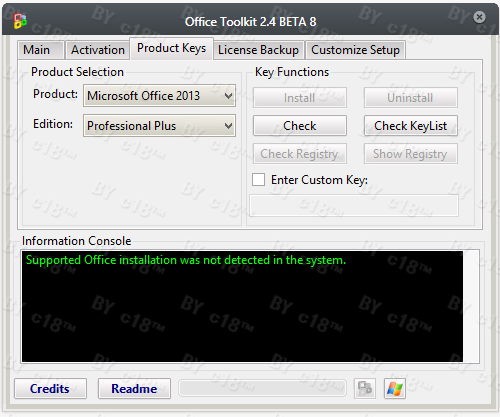Viewport: 500px width, 417px height.
Task: Open the Credits button
Action: pos(50,388)
